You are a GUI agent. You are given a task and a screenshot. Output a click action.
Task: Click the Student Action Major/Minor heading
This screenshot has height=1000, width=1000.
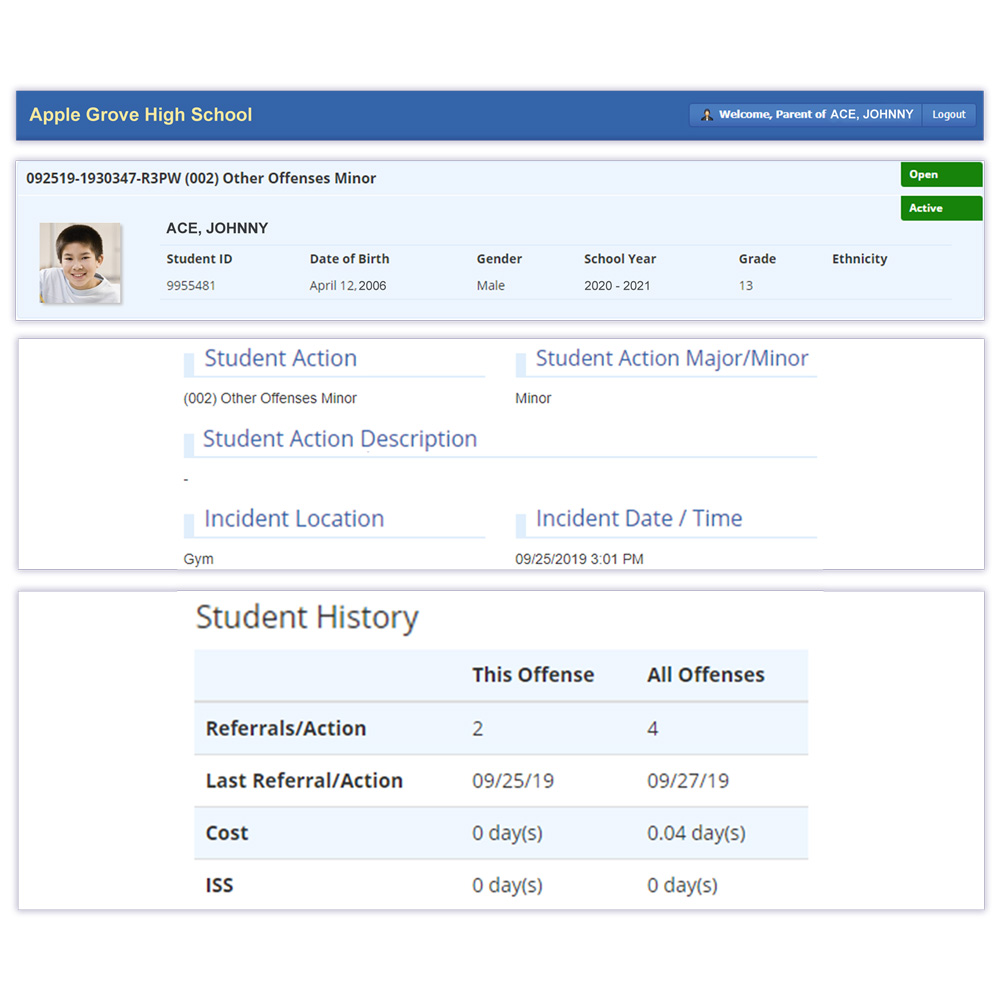672,358
